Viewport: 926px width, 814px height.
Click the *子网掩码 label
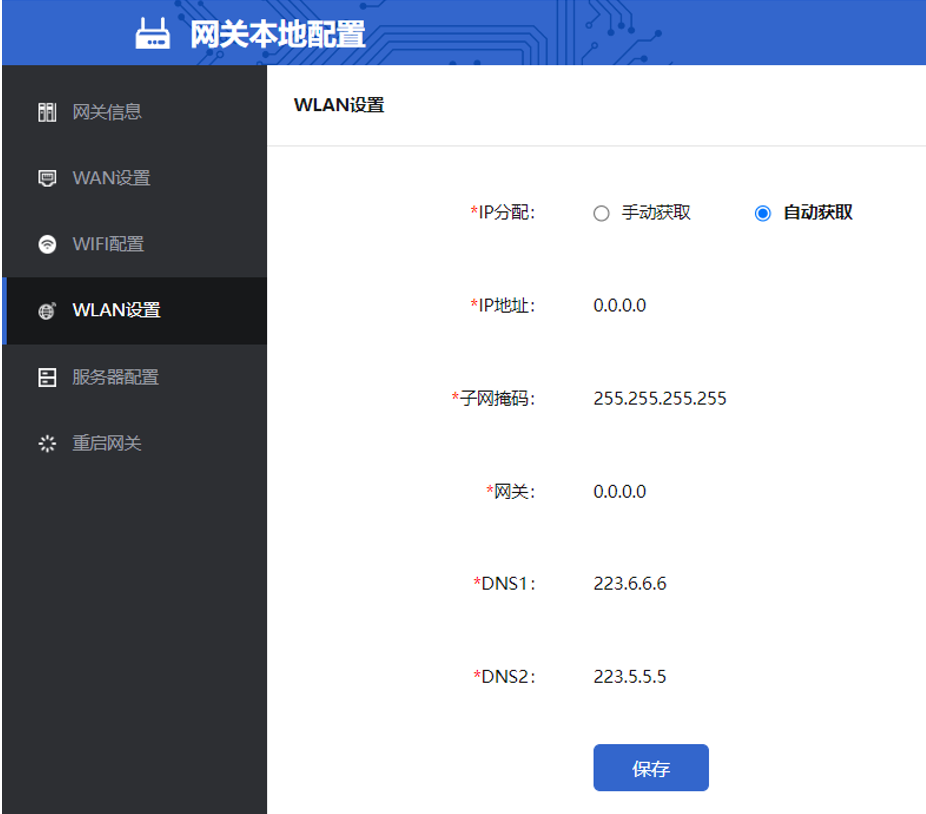click(x=493, y=398)
